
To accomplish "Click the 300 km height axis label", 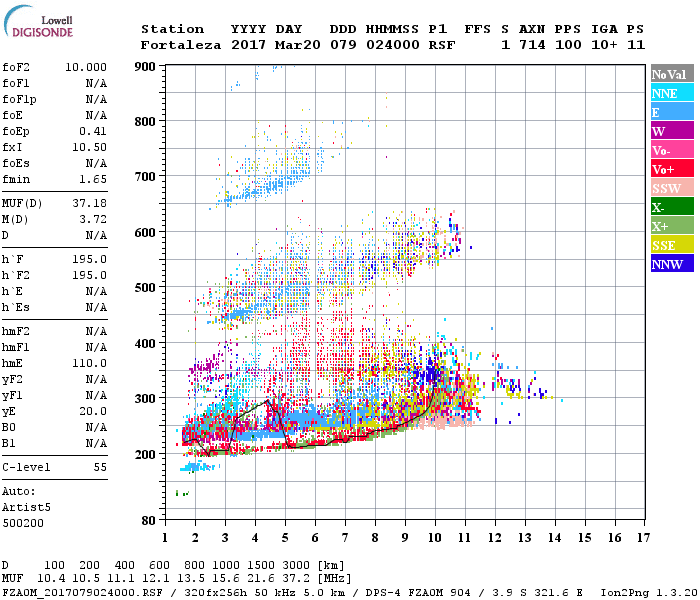I will (145, 399).
